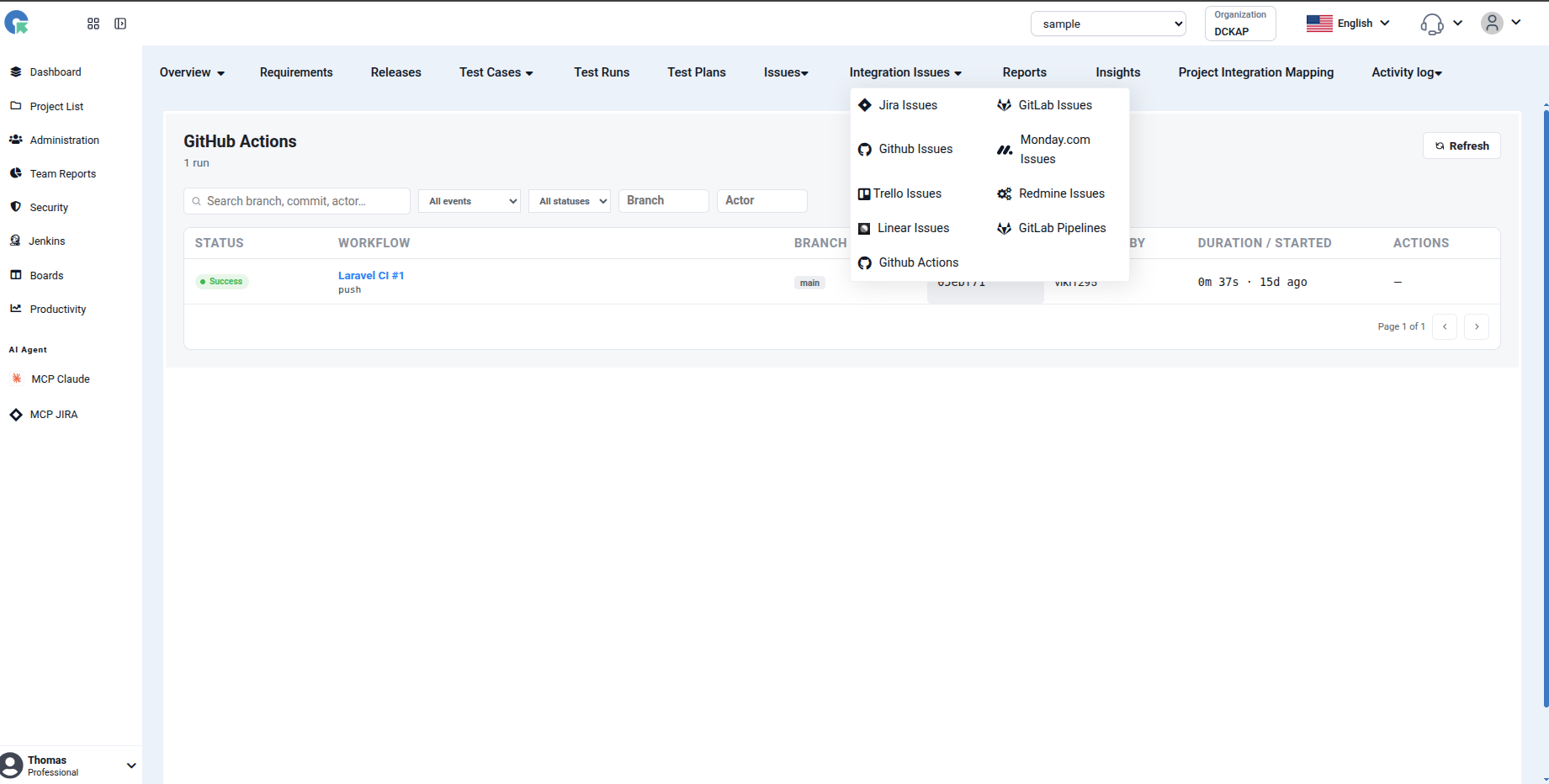
Task: Click the Project List folder icon
Action: tap(16, 106)
